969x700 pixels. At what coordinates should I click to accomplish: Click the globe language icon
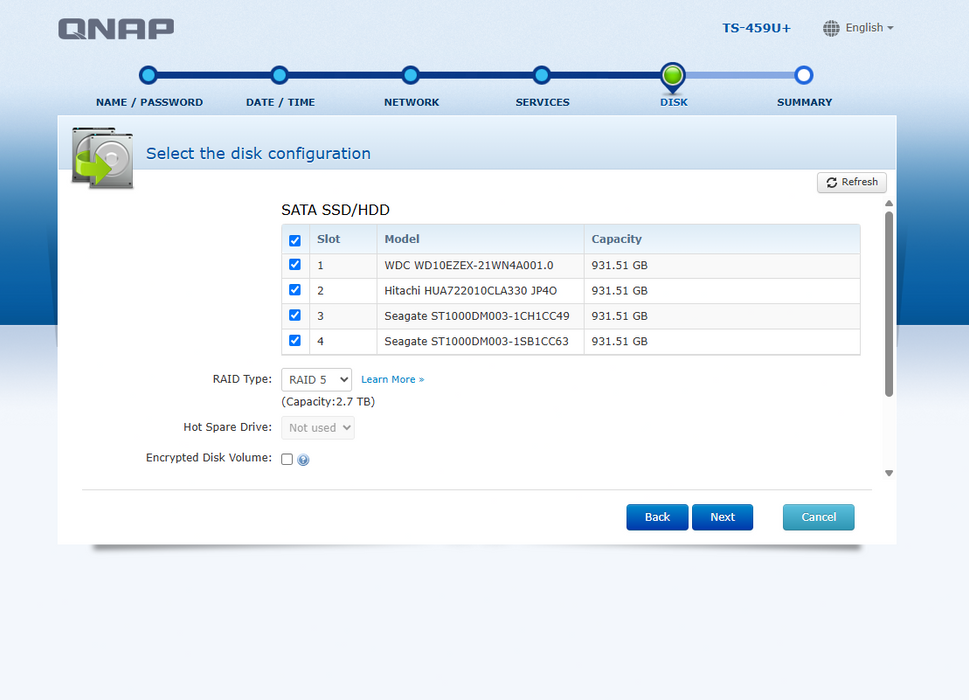tap(831, 28)
